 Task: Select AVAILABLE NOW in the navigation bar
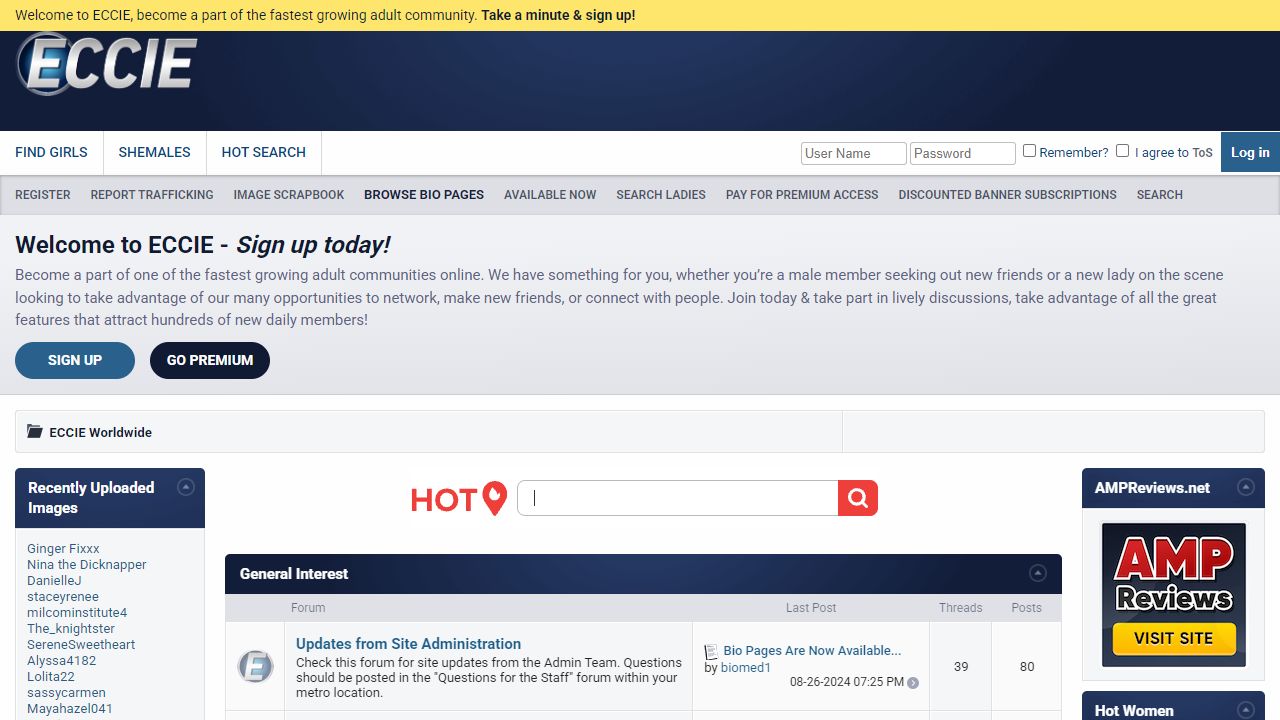pos(550,195)
